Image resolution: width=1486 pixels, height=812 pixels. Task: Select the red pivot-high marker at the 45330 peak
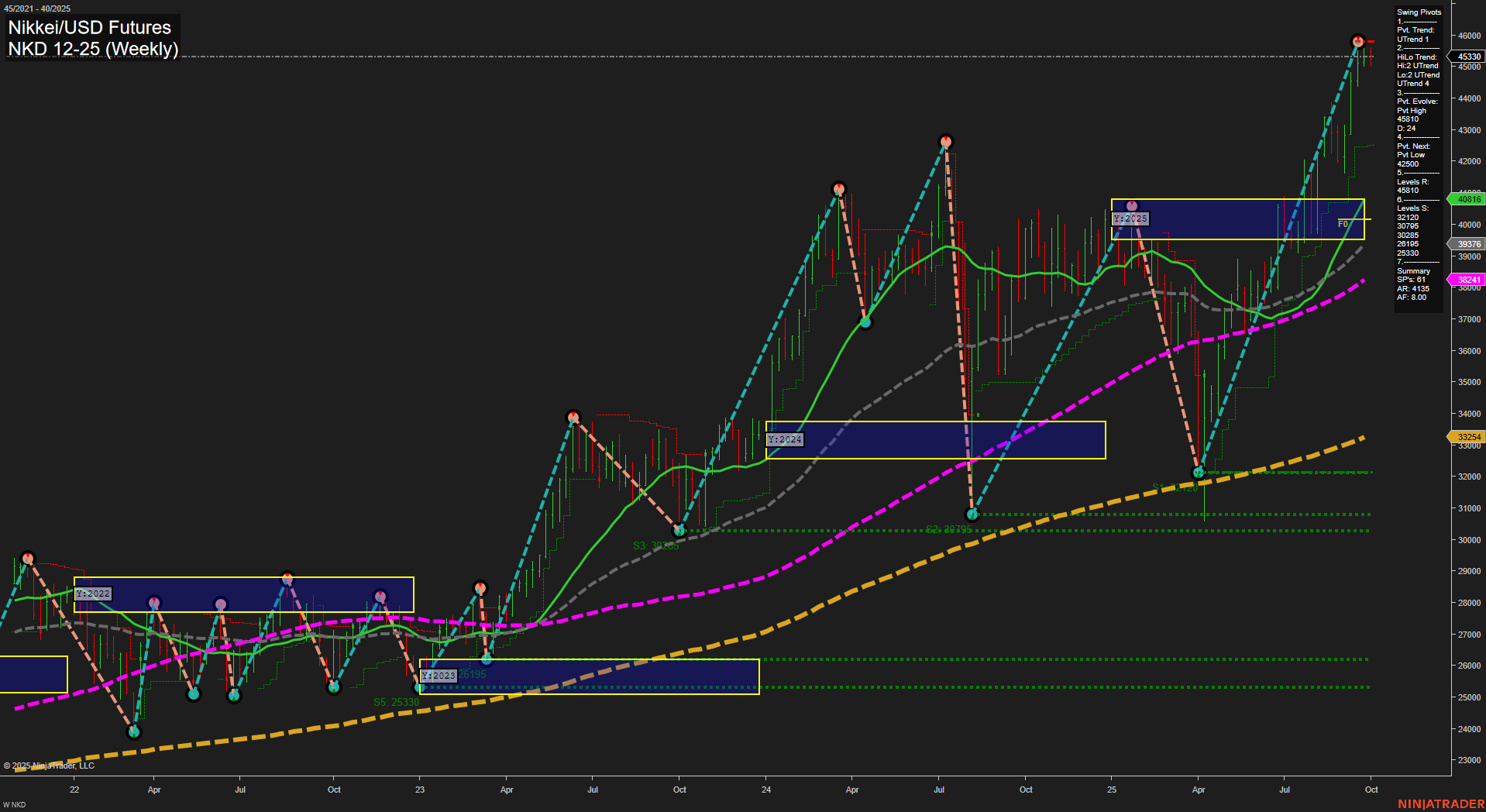(x=1357, y=40)
